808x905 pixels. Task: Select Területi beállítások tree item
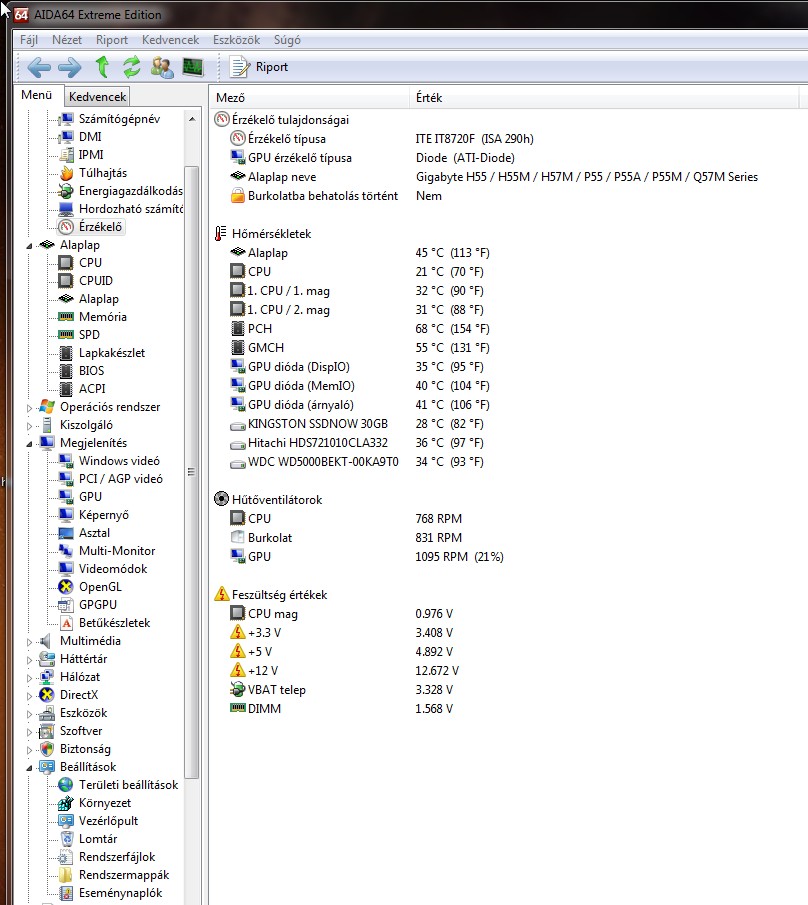pyautogui.click(x=128, y=785)
